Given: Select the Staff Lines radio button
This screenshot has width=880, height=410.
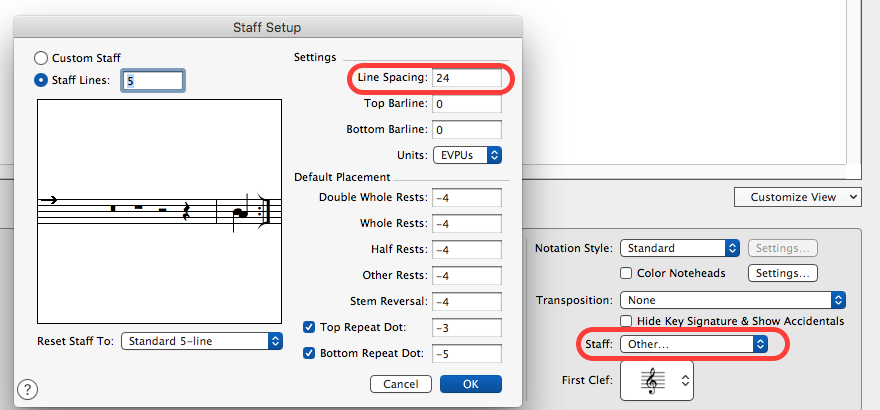Looking at the screenshot, I should (41, 80).
